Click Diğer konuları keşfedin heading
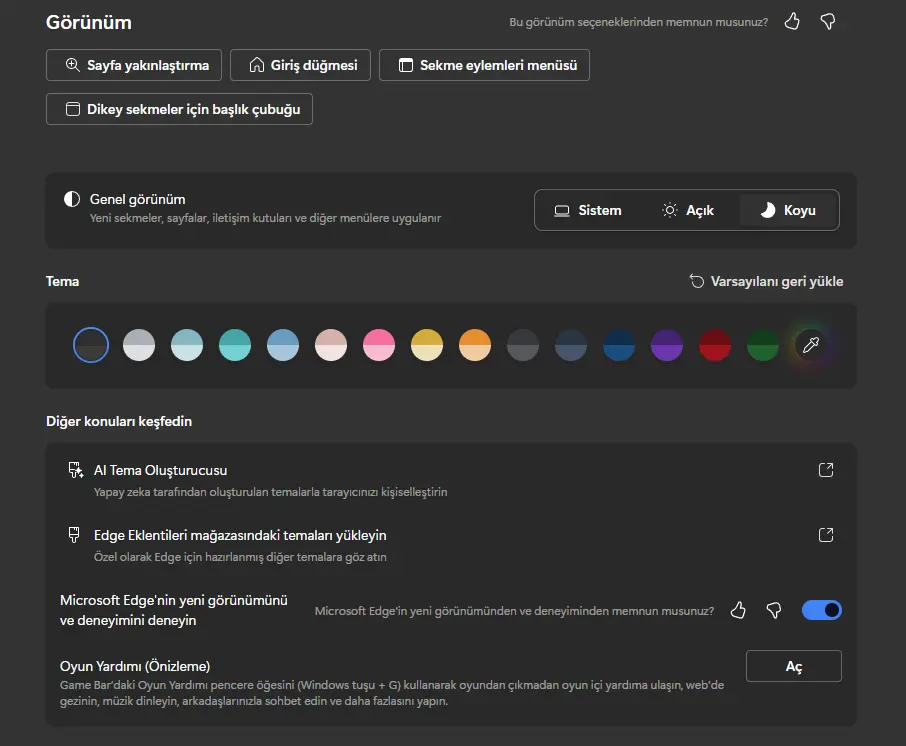 [x=119, y=421]
